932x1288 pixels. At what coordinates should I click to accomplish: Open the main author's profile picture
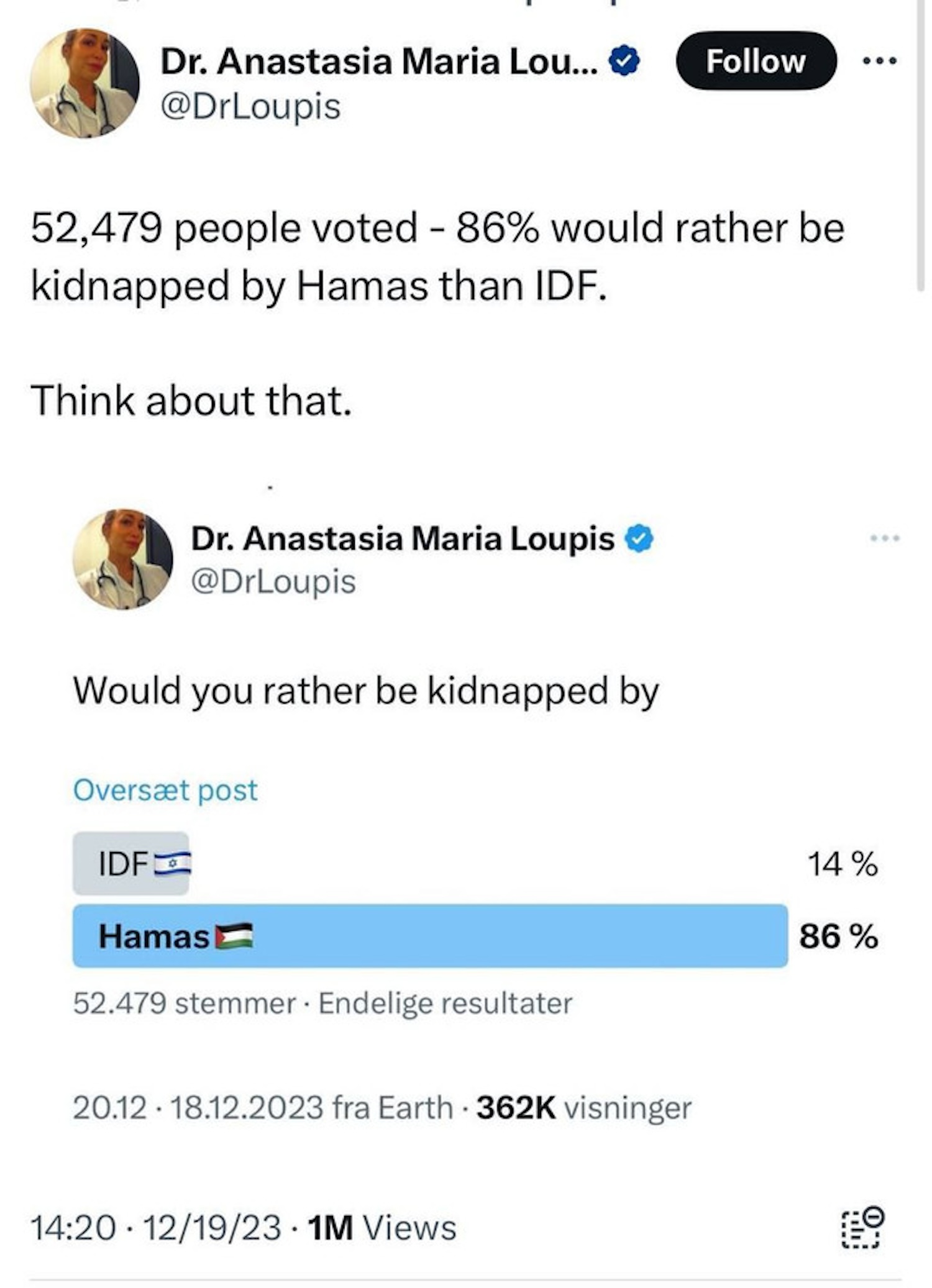pos(85,83)
